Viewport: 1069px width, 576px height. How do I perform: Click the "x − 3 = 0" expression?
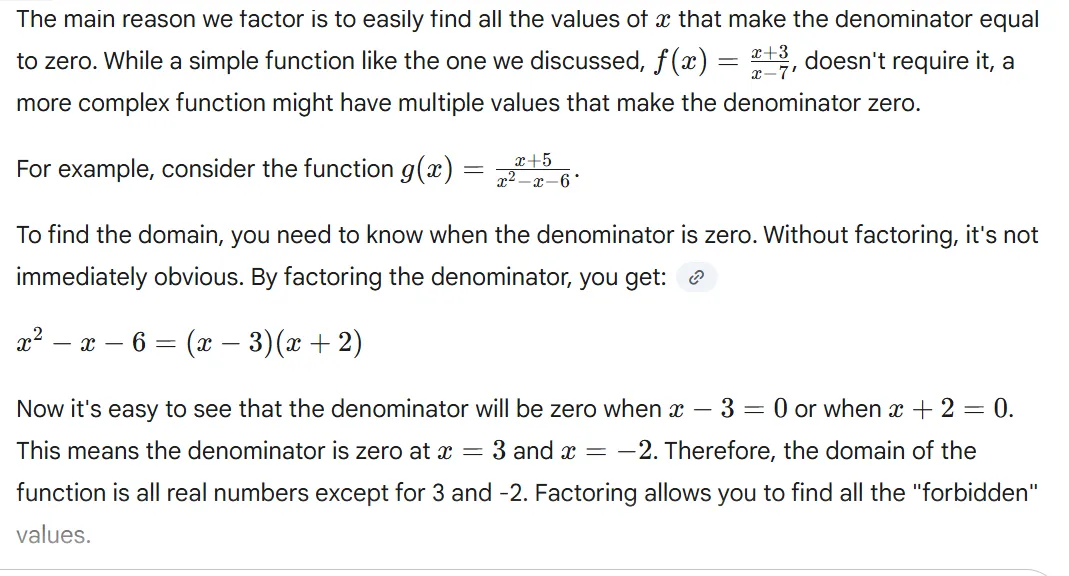tap(728, 409)
